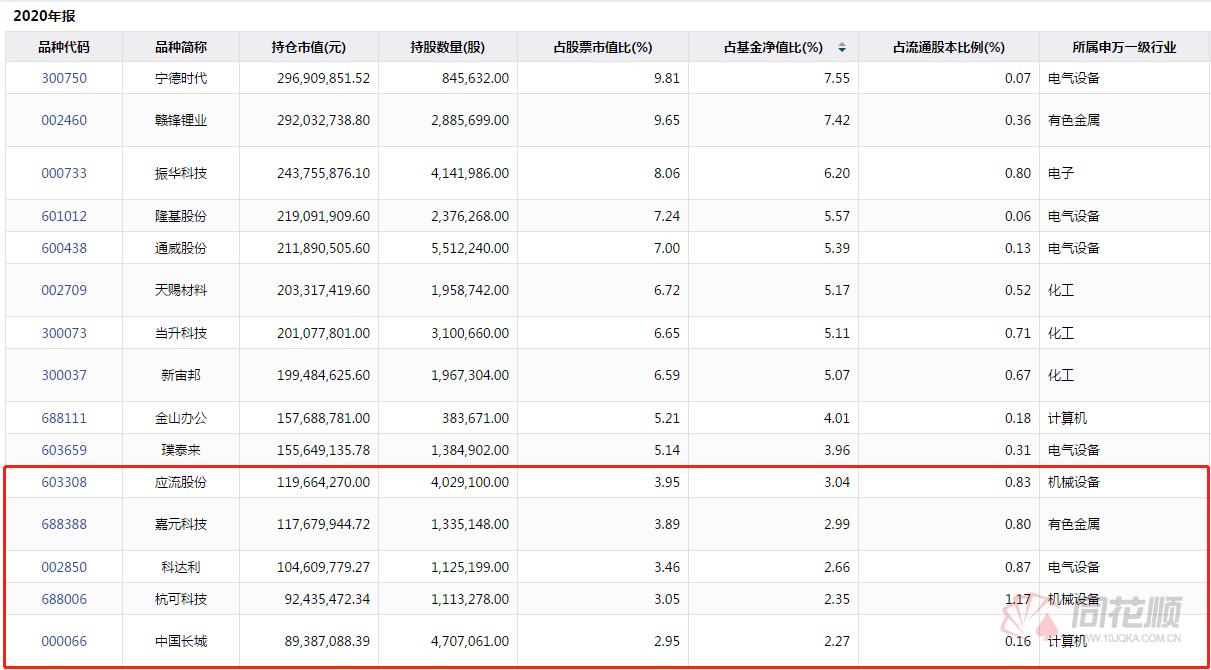Select stock name 天赐材料
This screenshot has width=1211, height=670.
181,290
